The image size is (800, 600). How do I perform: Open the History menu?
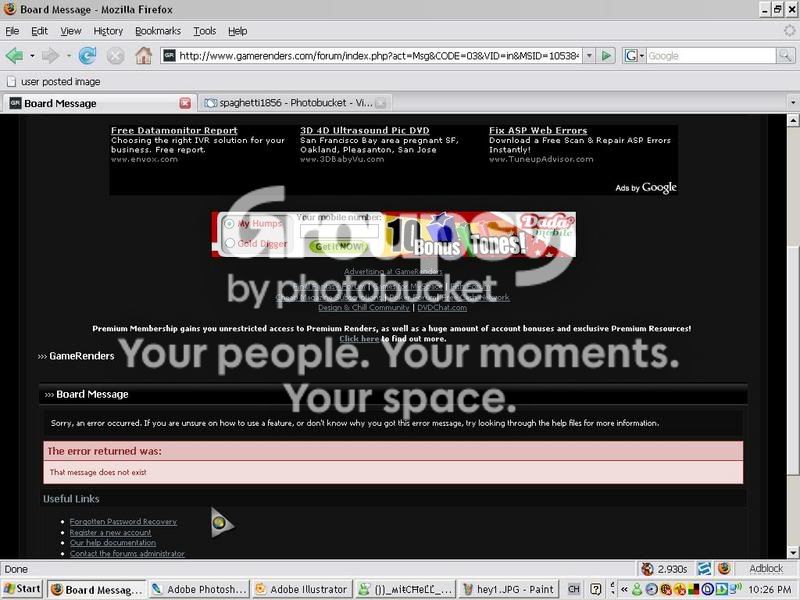point(108,31)
